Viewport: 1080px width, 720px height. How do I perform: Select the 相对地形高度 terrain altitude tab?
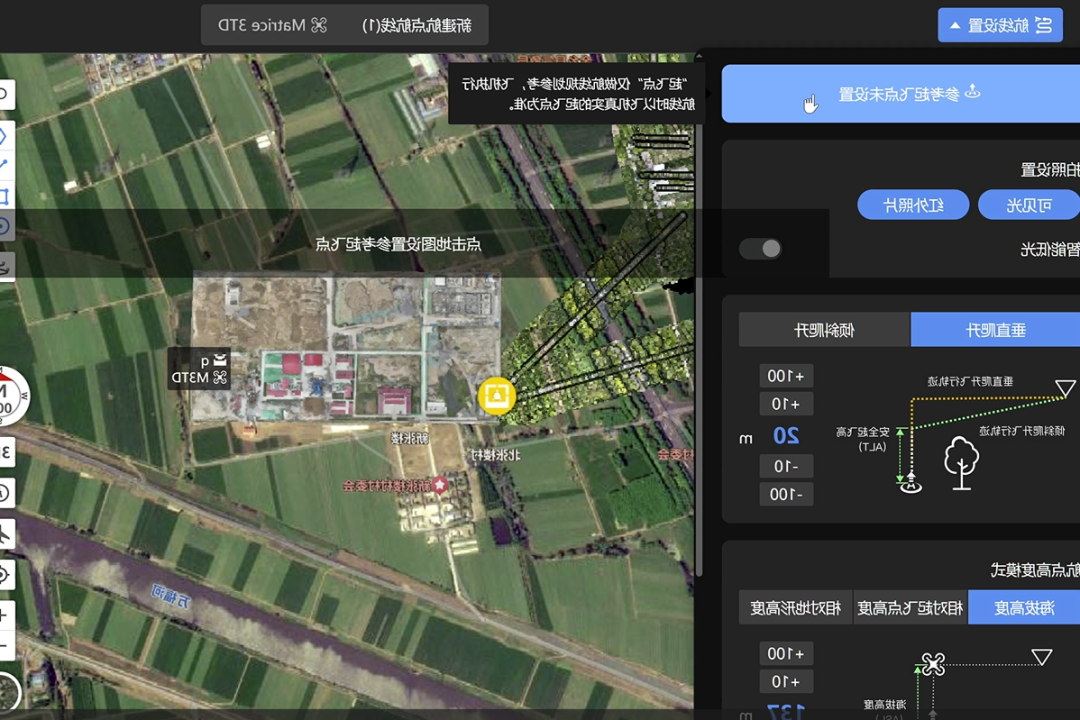796,607
